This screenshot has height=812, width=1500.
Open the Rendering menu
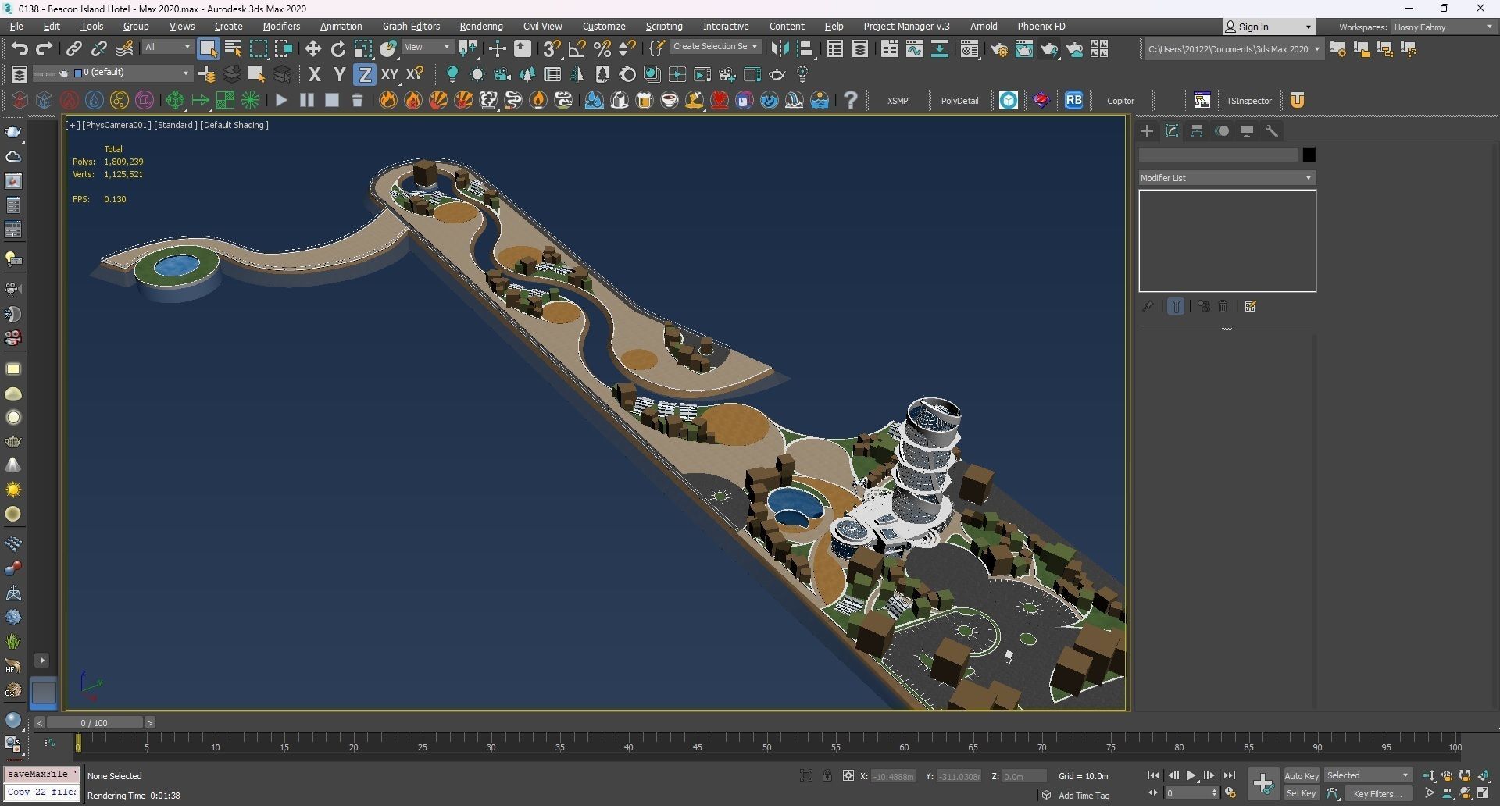pos(480,27)
